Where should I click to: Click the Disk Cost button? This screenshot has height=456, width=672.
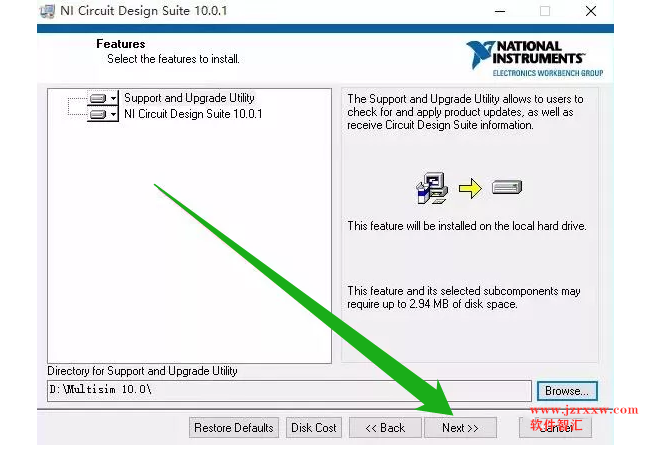pyautogui.click(x=314, y=428)
